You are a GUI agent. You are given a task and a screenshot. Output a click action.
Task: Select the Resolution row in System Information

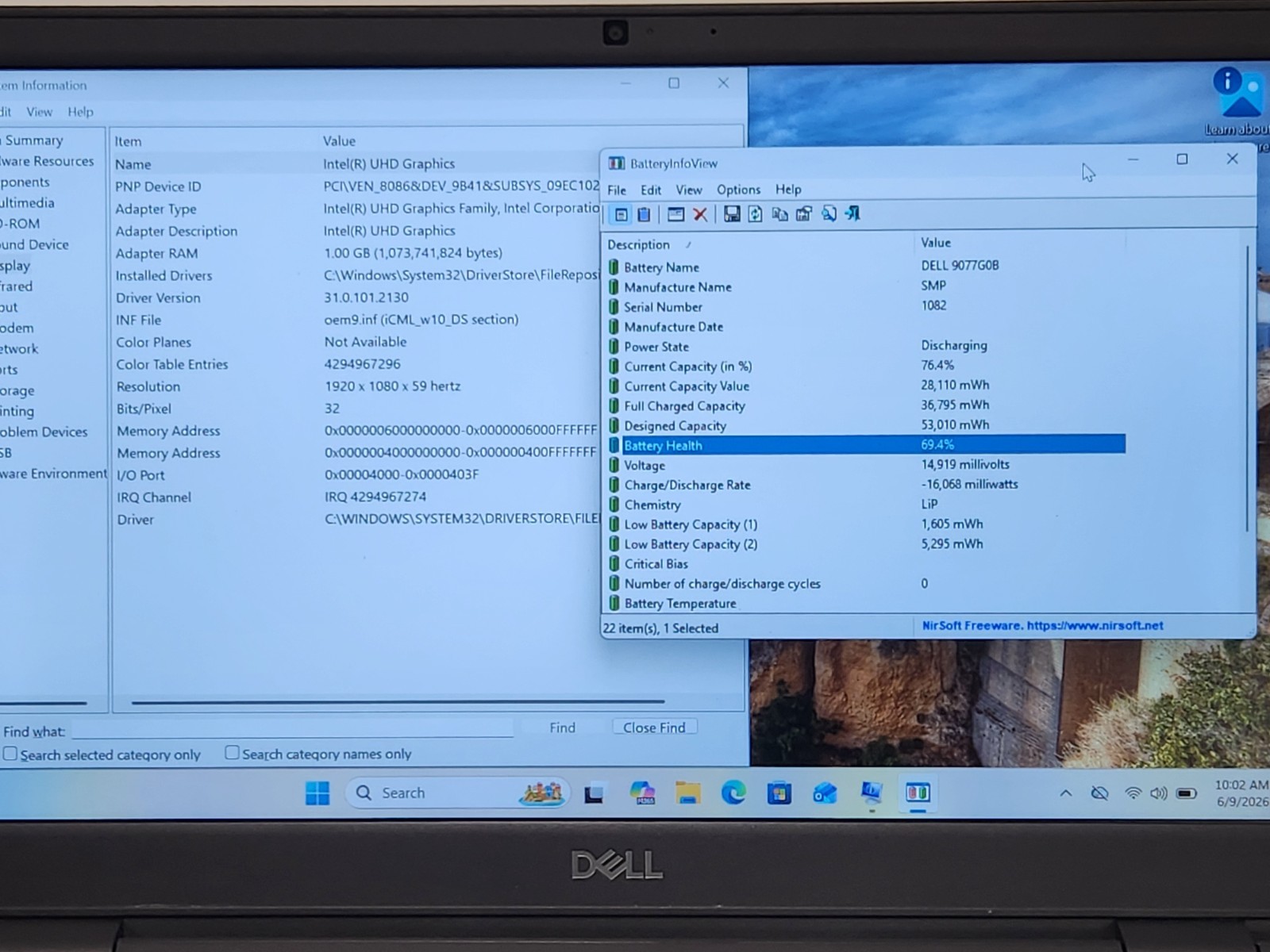click(357, 386)
